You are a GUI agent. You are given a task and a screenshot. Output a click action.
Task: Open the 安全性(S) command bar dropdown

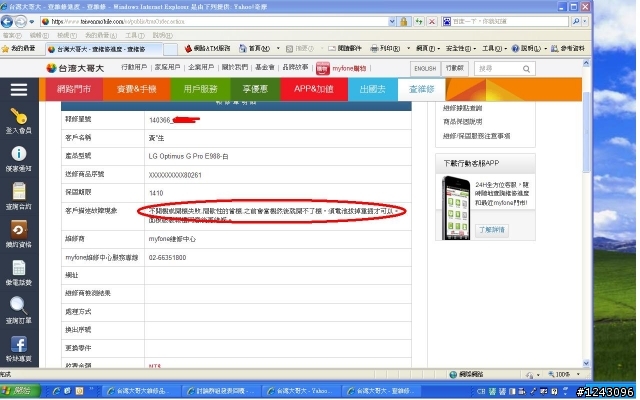460,48
